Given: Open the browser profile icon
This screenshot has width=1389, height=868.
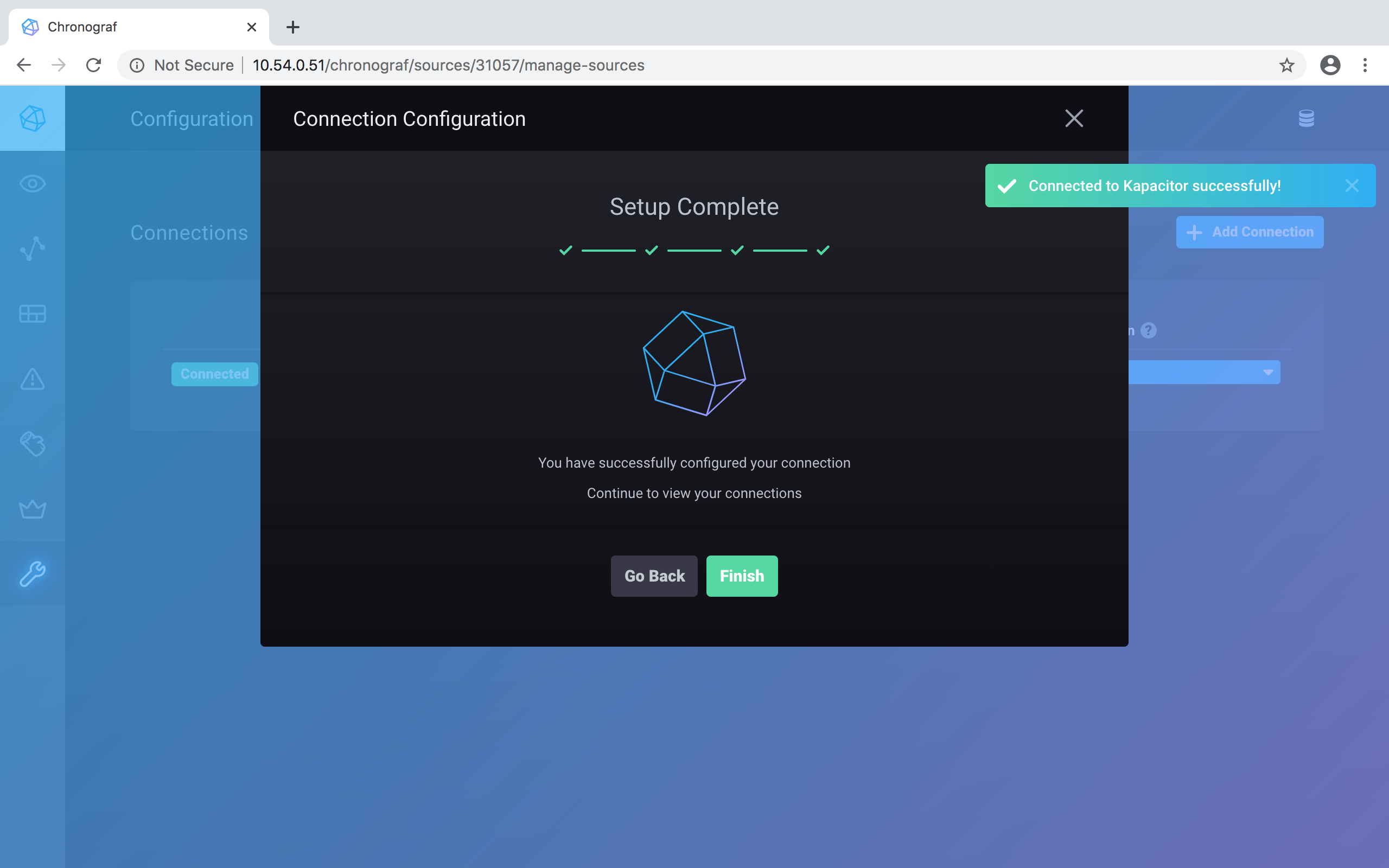Looking at the screenshot, I should tap(1330, 65).
